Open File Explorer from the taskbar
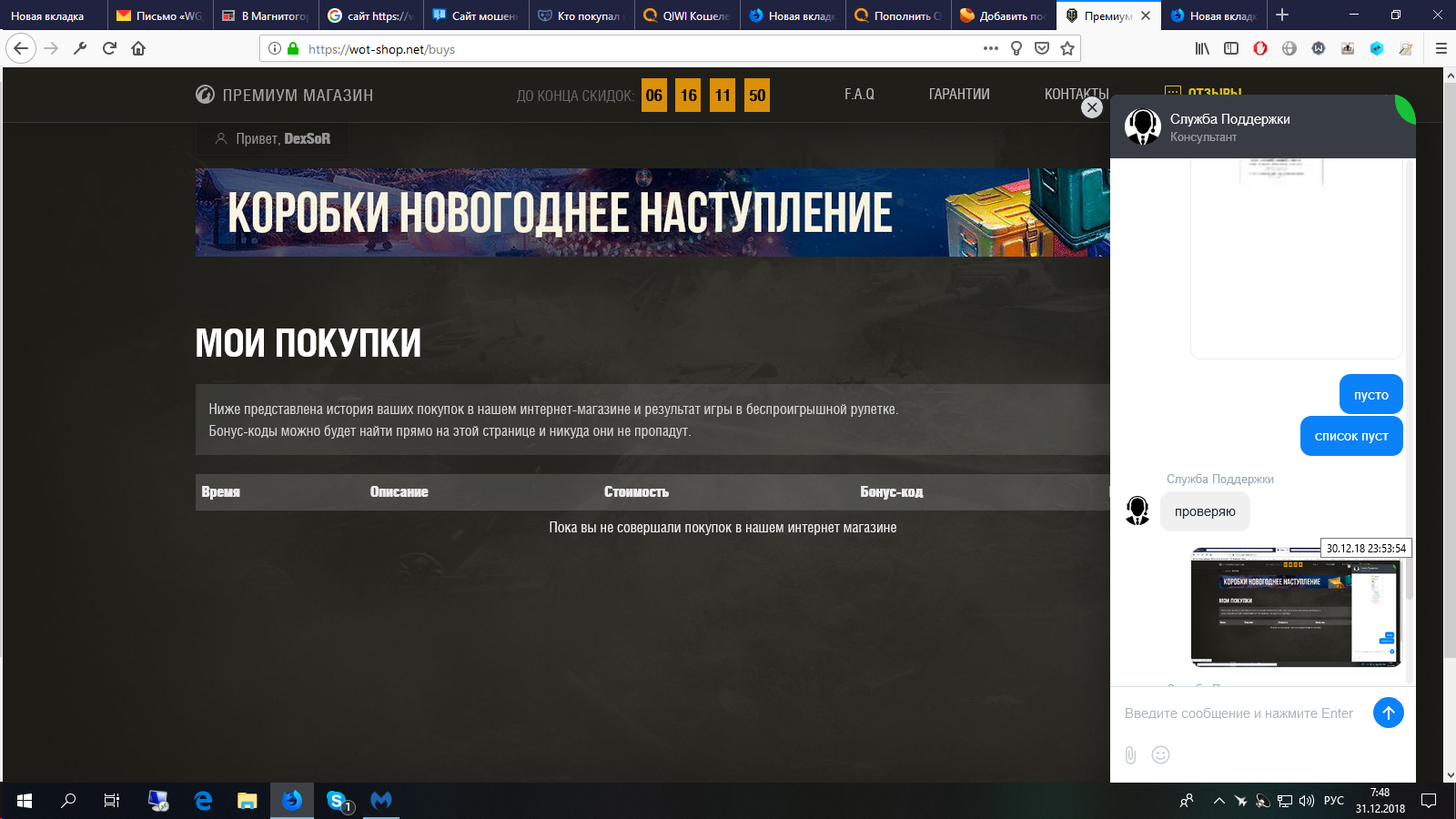1456x819 pixels. click(248, 801)
